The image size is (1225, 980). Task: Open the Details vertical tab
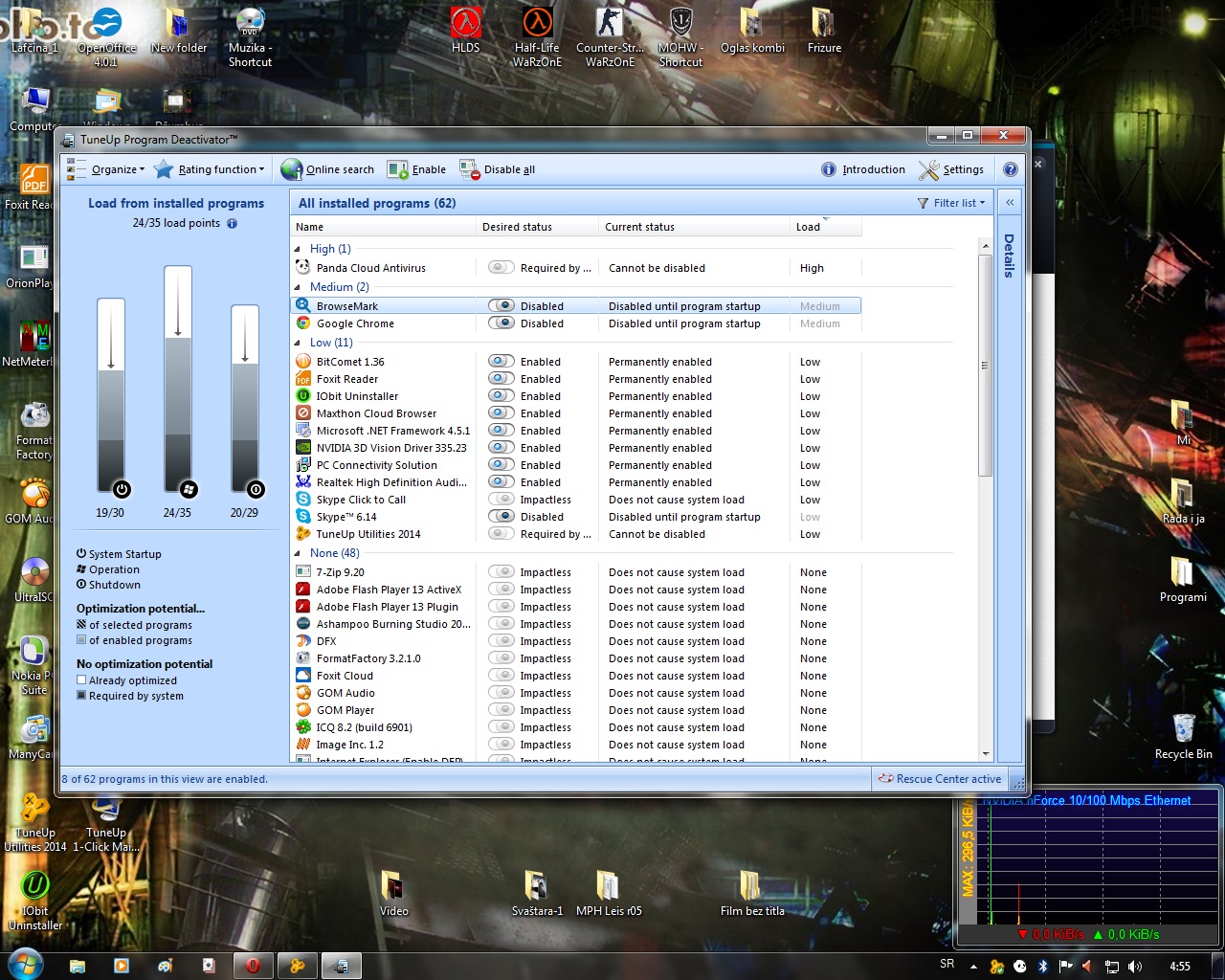click(1009, 256)
